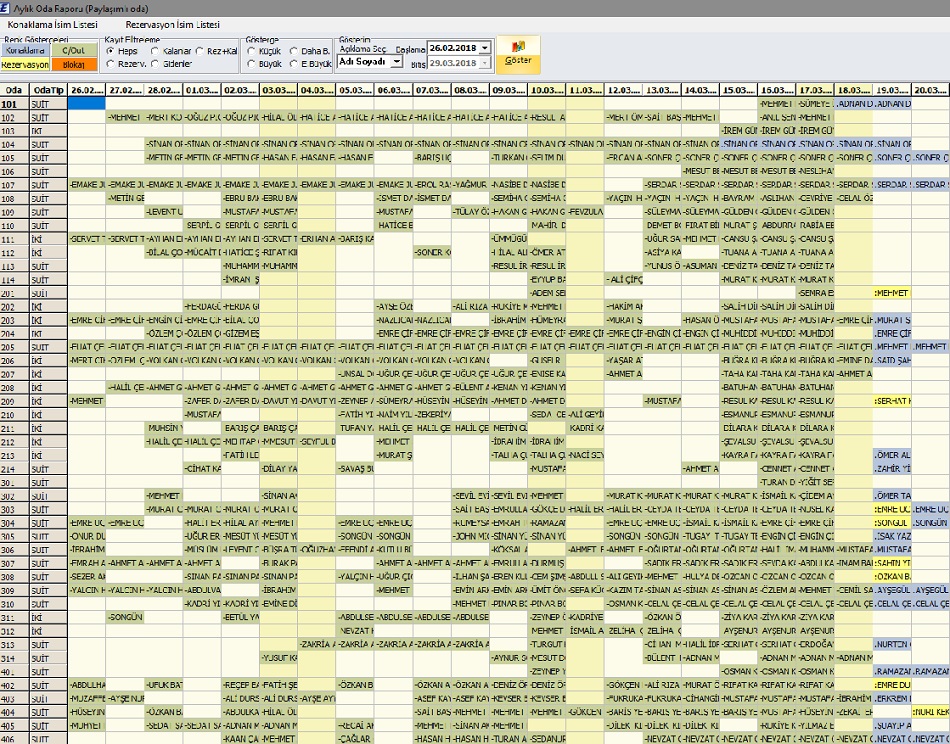Viewport: 950px width, 744px height.
Task: Open Konaklama İsim Listesi menu
Action: [52, 25]
